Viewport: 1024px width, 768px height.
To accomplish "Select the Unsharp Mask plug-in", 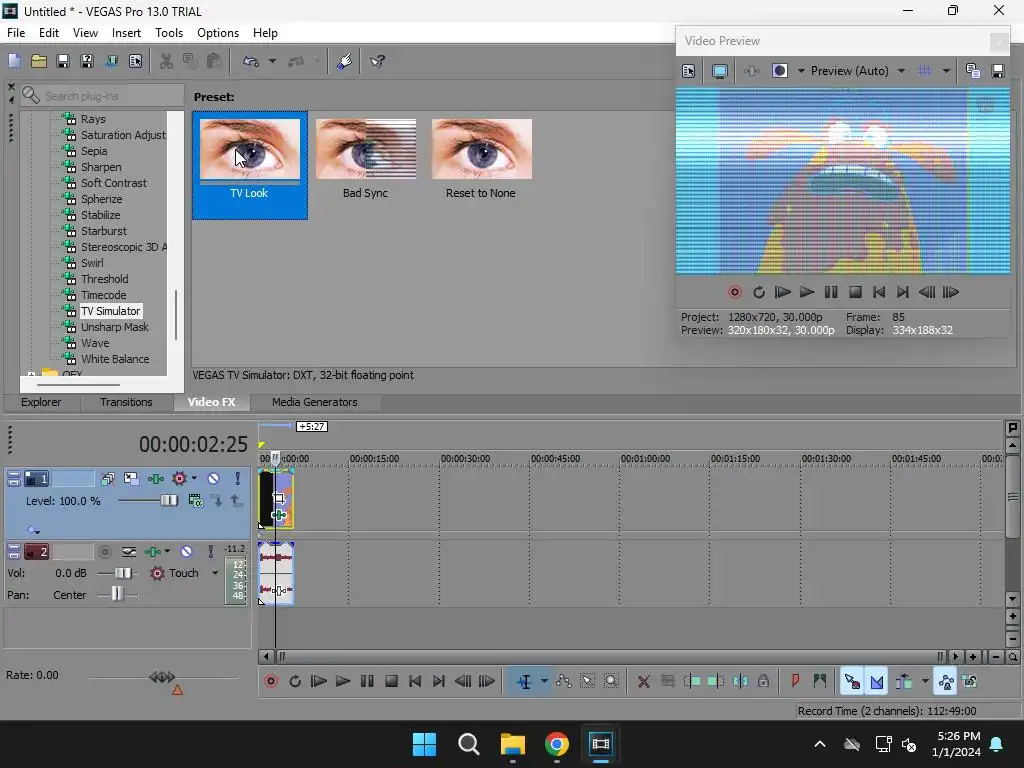I will 114,327.
